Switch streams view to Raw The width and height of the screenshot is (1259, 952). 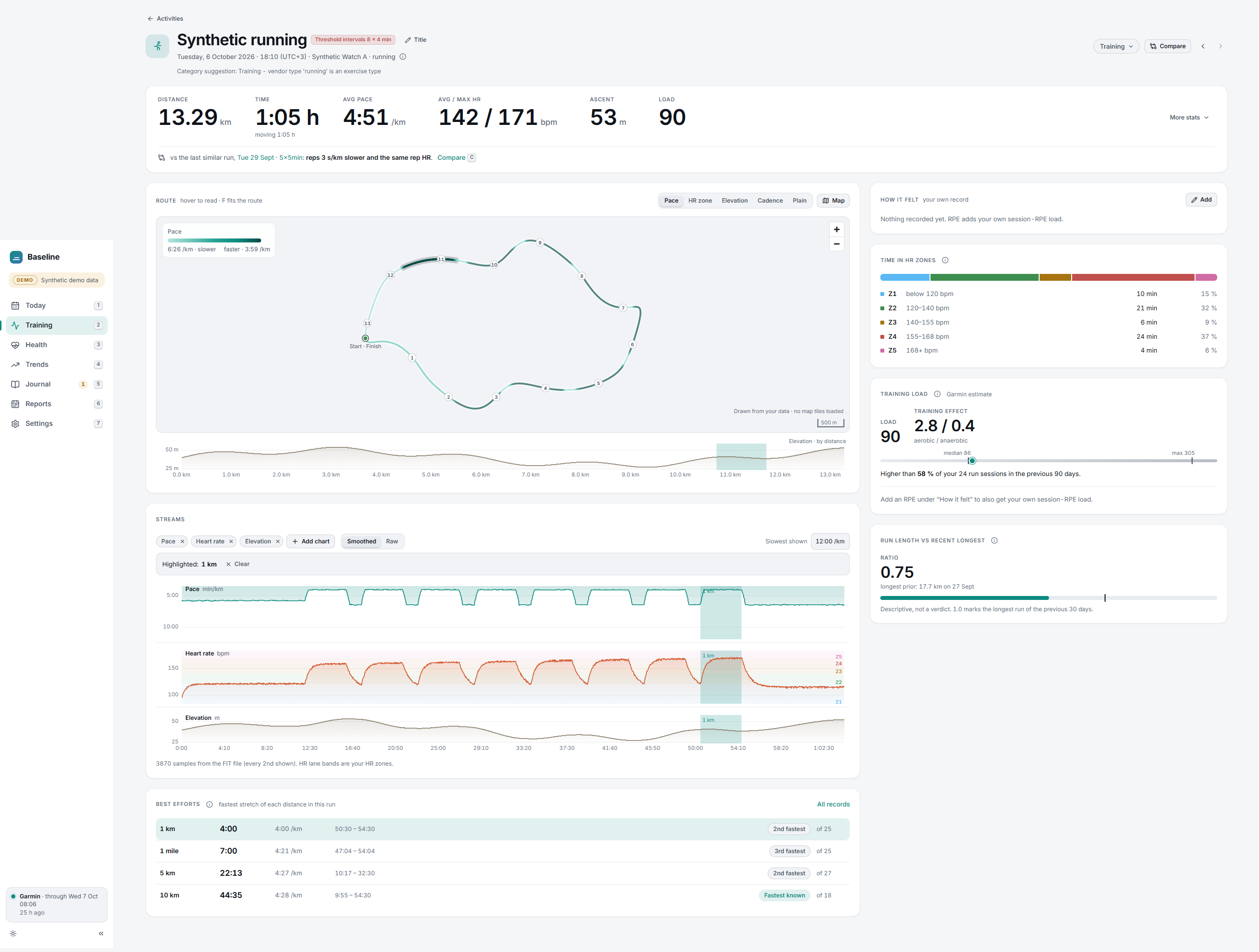(x=391, y=541)
